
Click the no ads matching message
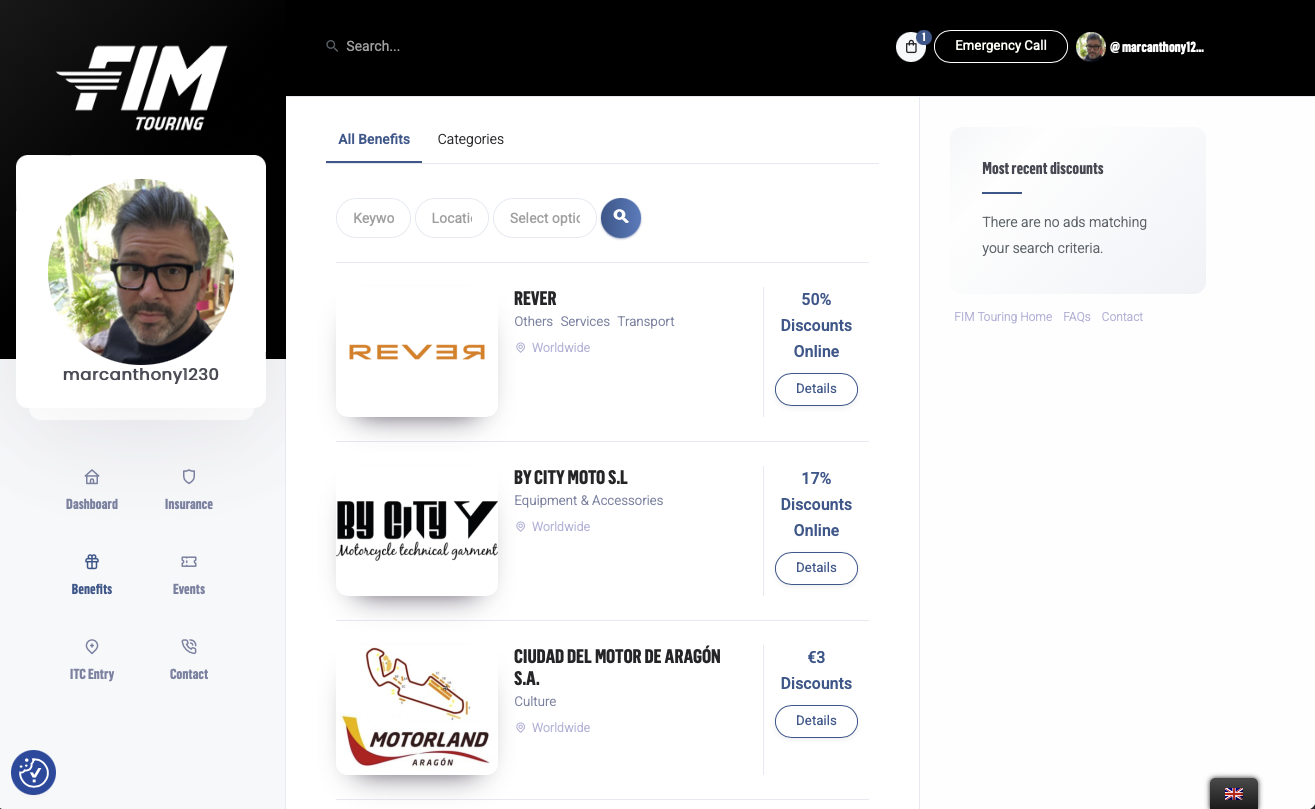pyautogui.click(x=1065, y=235)
